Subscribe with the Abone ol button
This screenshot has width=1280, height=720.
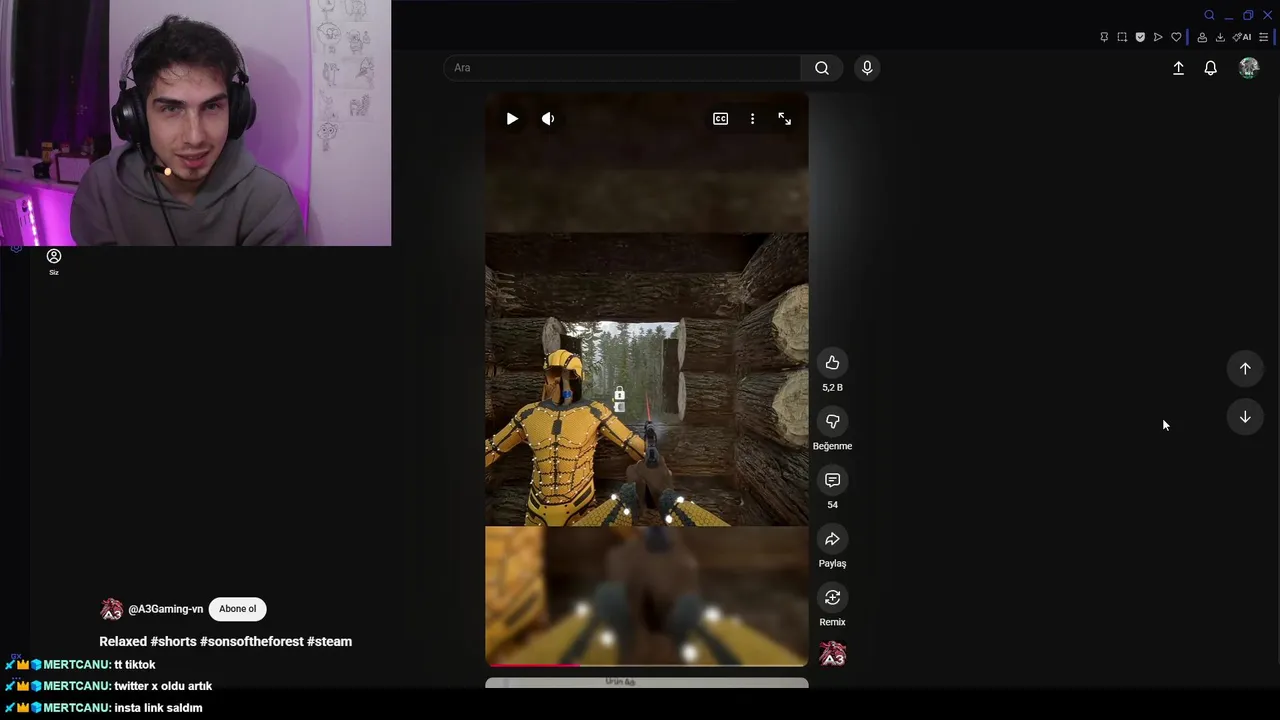pos(238,609)
